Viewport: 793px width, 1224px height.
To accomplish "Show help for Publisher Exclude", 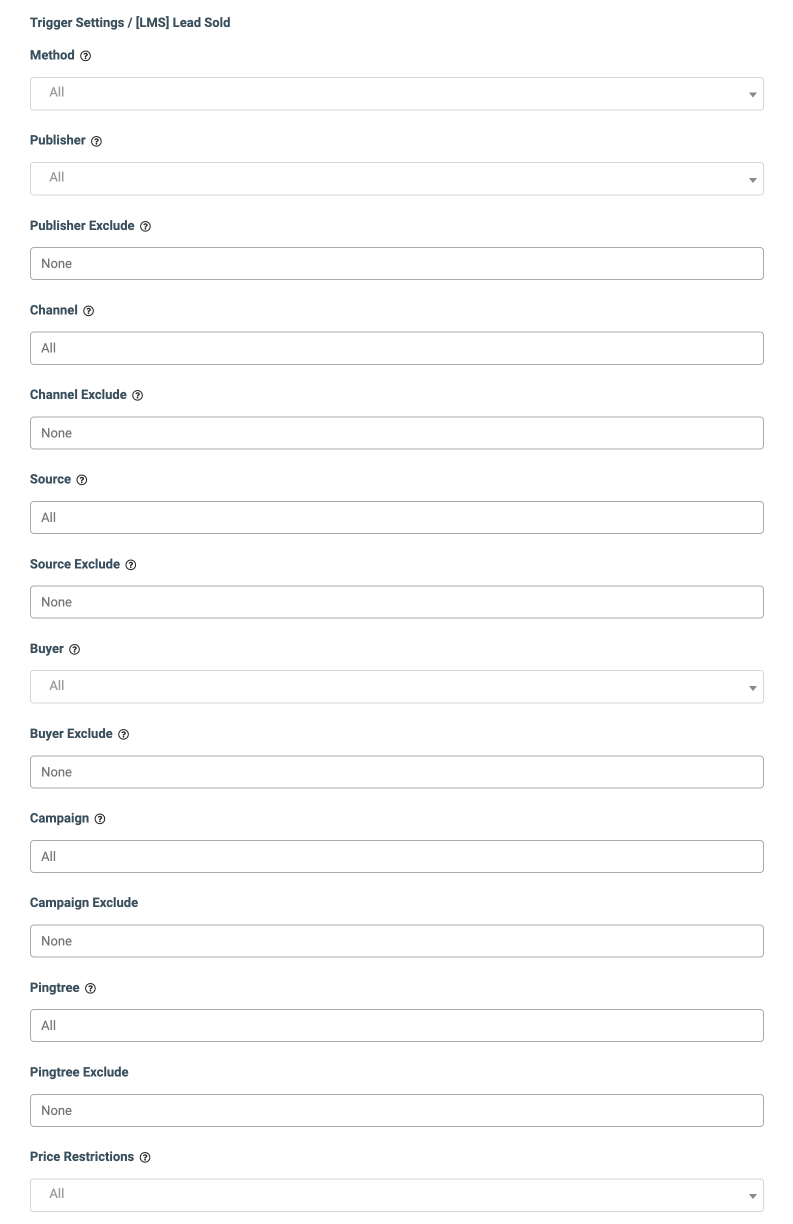I will click(145, 226).
